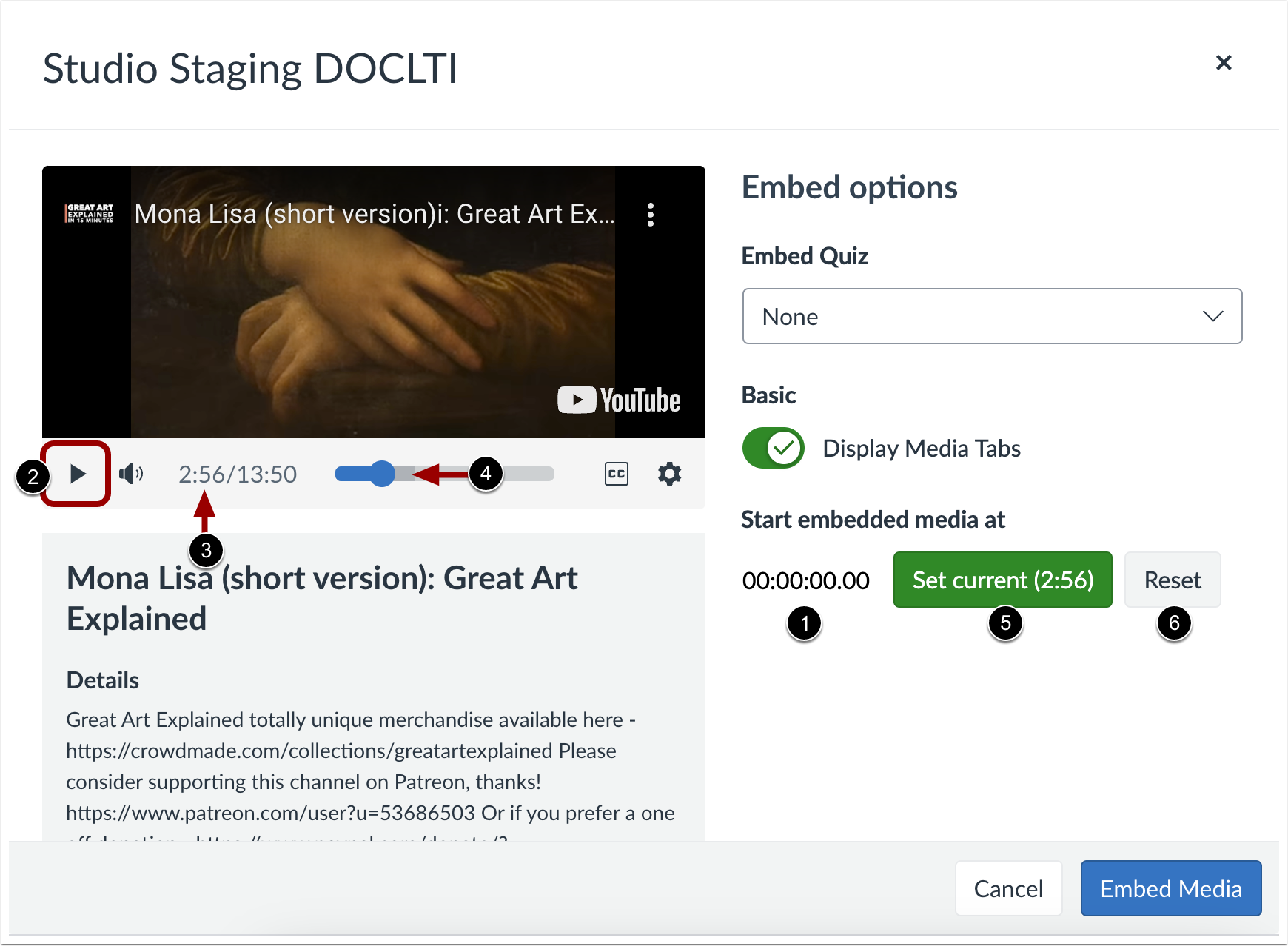Toggle Display Media Tabs switch
This screenshot has width=1288, height=946.
pyautogui.click(x=774, y=448)
